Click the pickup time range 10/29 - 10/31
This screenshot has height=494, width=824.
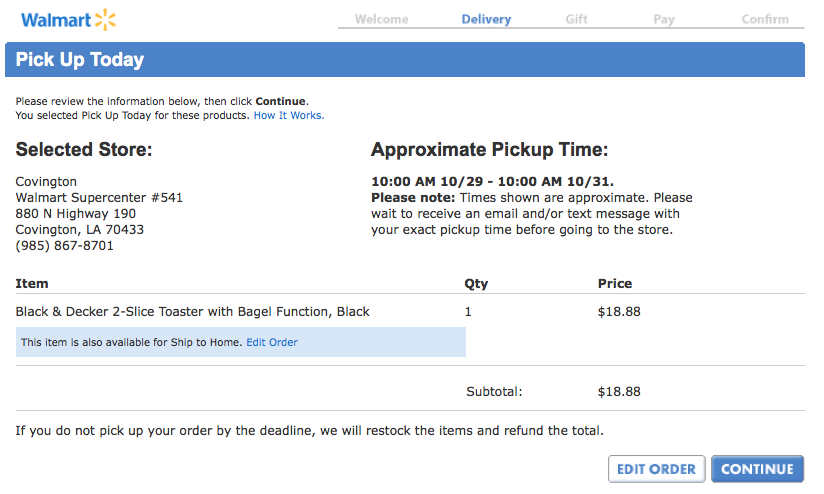[492, 181]
